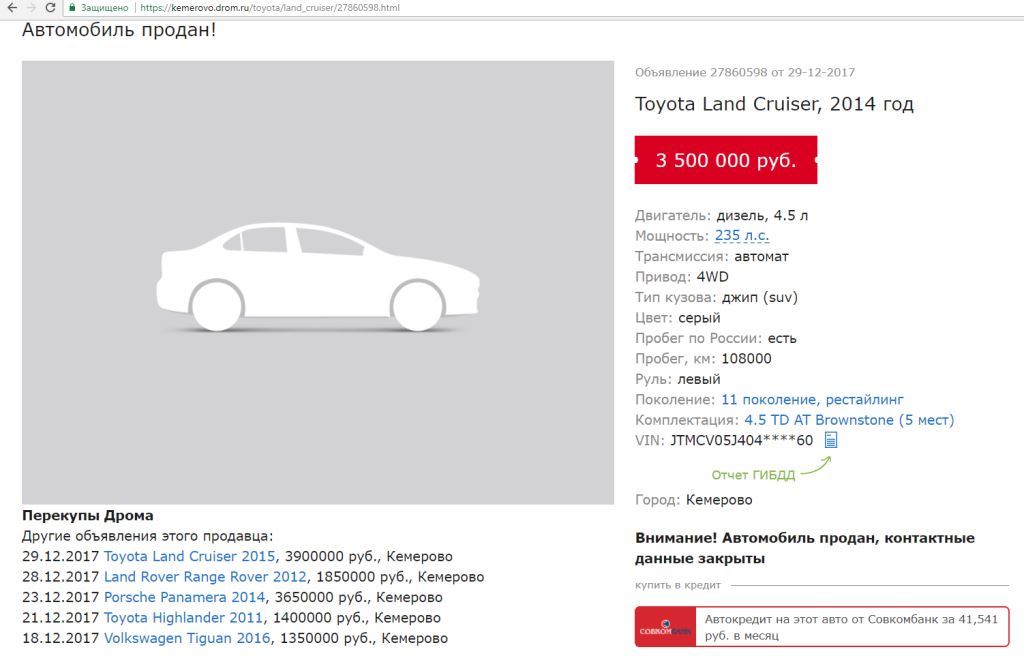This screenshot has height=658, width=1024.
Task: Click the 'Перекупы Дрома' seller heading
Action: [88, 515]
